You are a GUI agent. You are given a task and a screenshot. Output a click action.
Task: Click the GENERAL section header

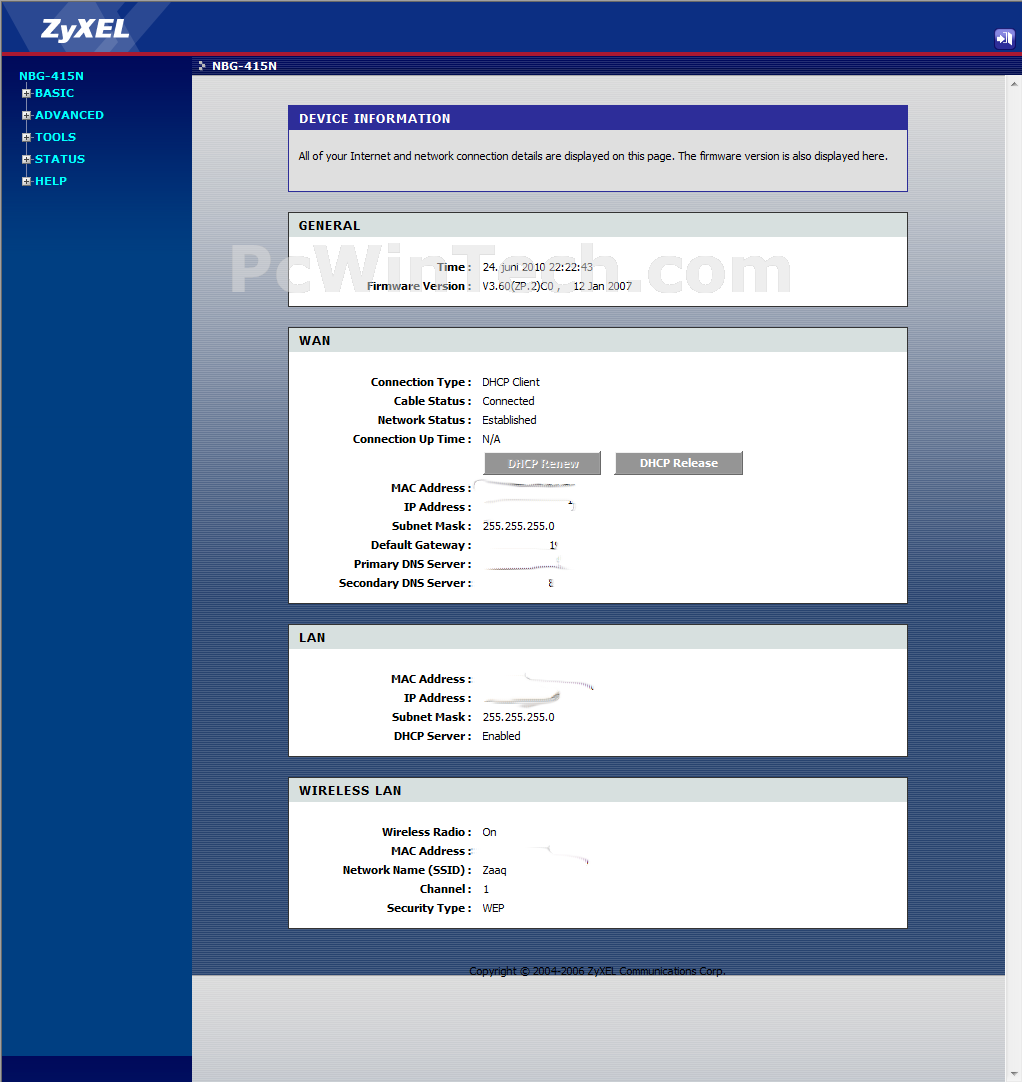click(x=598, y=226)
